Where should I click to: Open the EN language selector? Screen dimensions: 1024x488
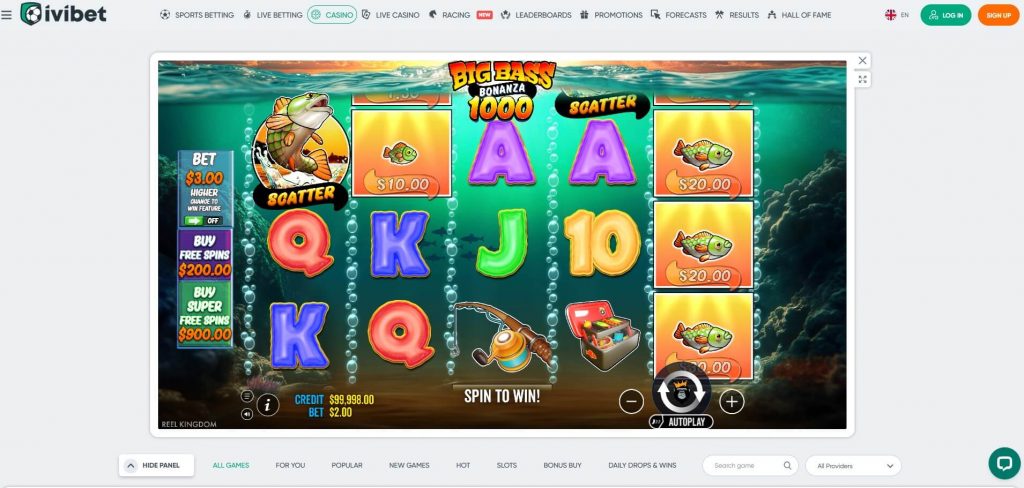coord(897,14)
